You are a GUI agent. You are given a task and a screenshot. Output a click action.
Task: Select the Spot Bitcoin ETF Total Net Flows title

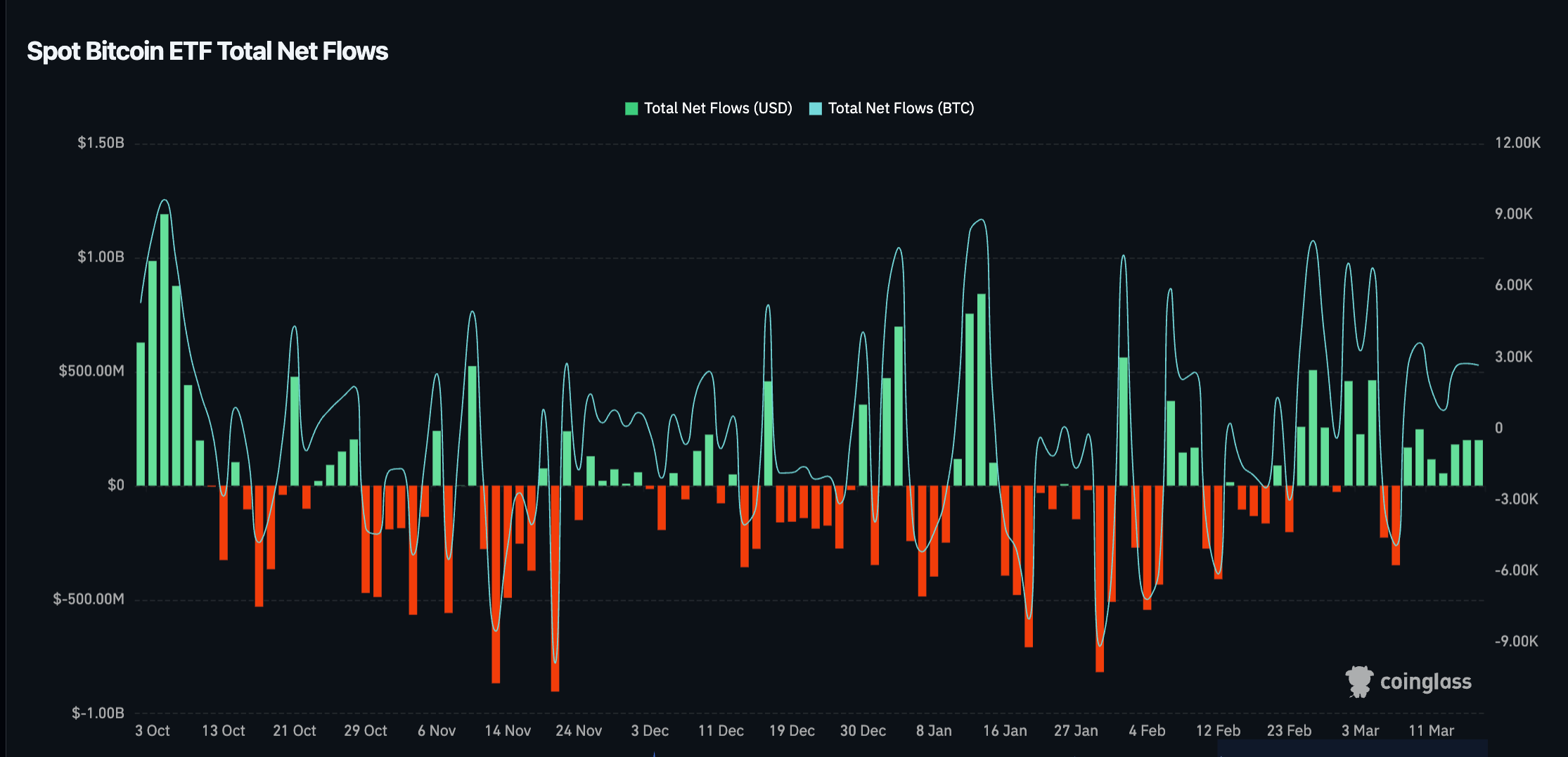click(x=207, y=51)
